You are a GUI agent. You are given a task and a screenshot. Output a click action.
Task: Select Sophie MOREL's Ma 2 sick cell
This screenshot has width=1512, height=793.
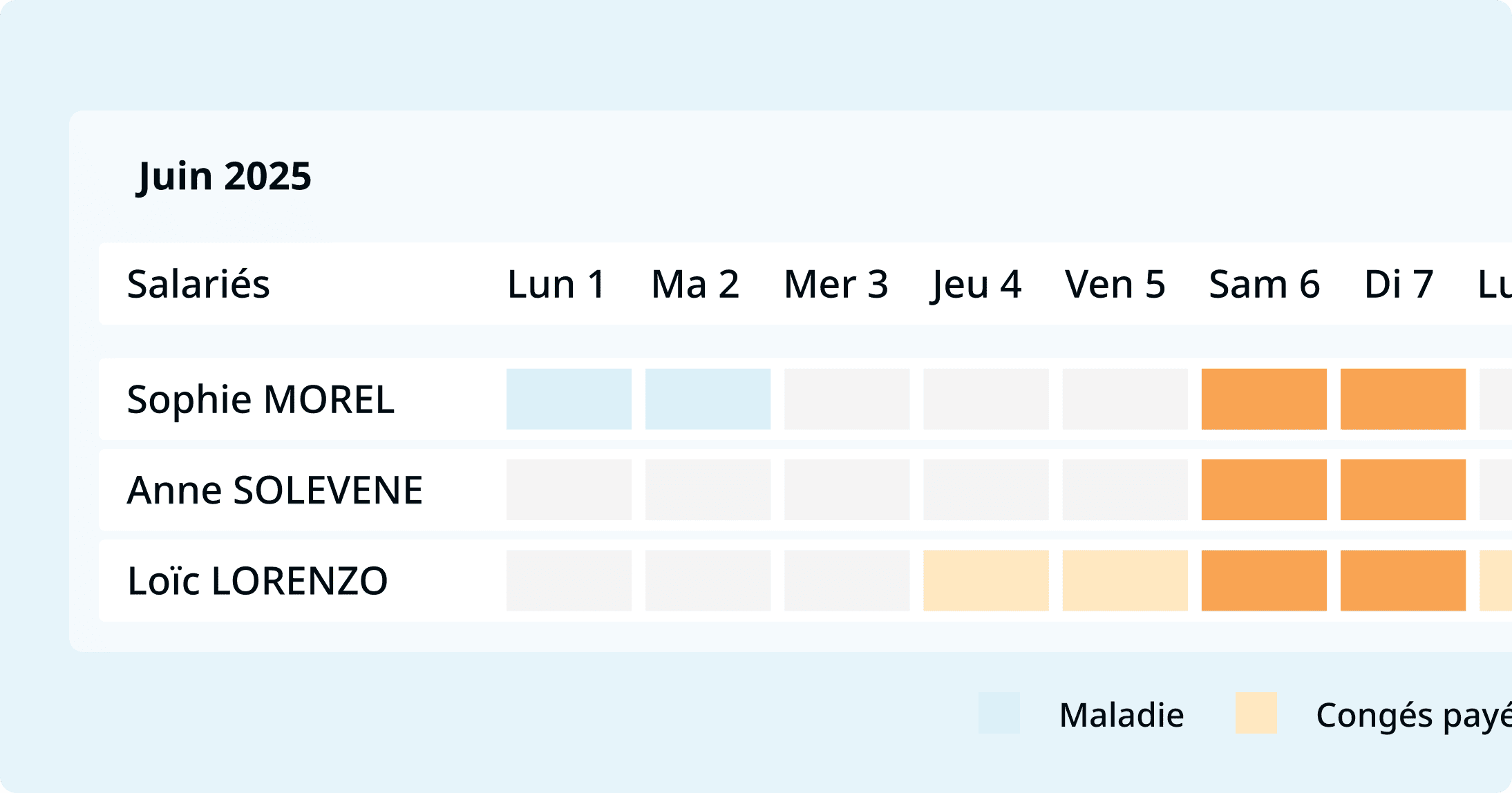[x=708, y=399]
